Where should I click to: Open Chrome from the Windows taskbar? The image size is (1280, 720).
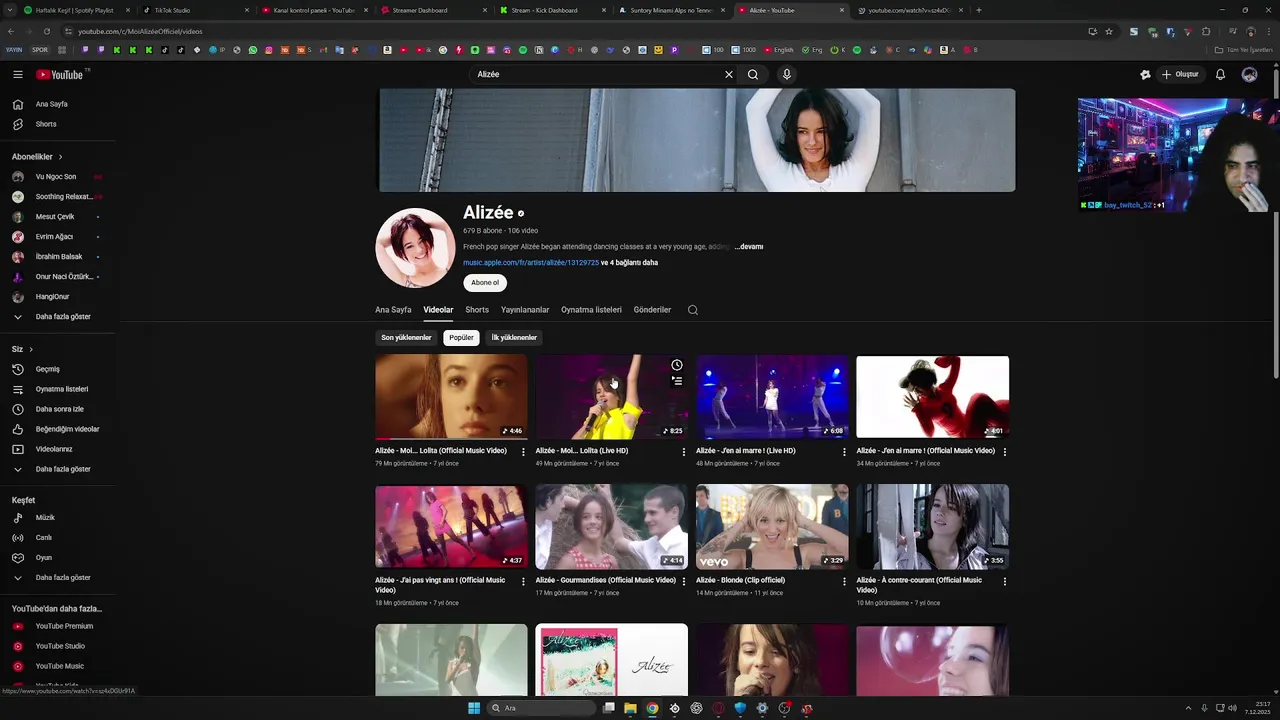point(652,708)
